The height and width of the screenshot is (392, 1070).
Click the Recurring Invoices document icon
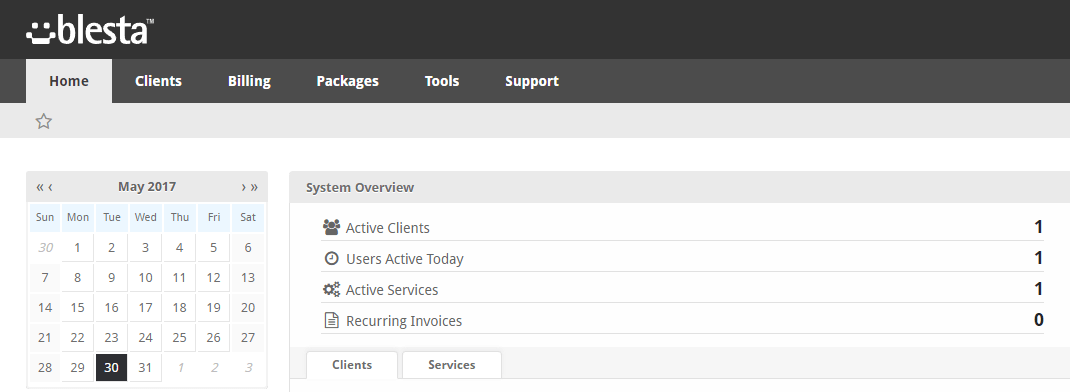tap(332, 320)
